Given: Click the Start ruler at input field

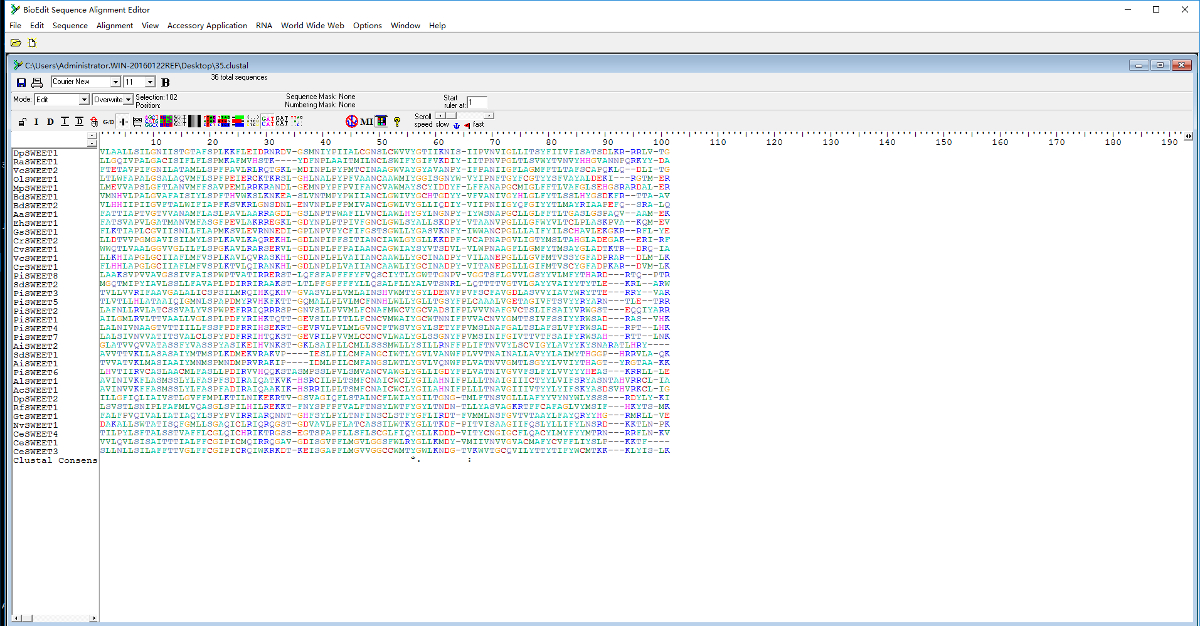Looking at the screenshot, I should coord(477,102).
